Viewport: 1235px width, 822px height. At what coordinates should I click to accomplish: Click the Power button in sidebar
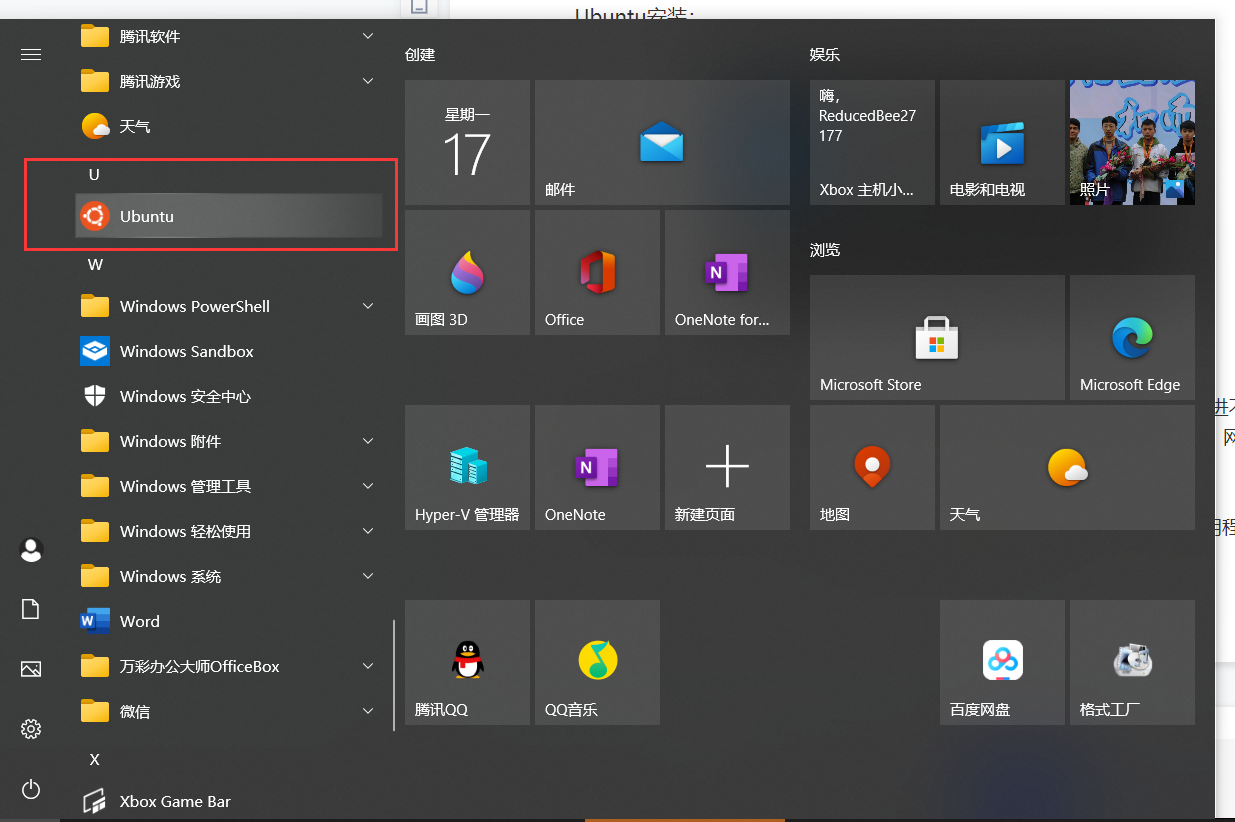[x=31, y=789]
